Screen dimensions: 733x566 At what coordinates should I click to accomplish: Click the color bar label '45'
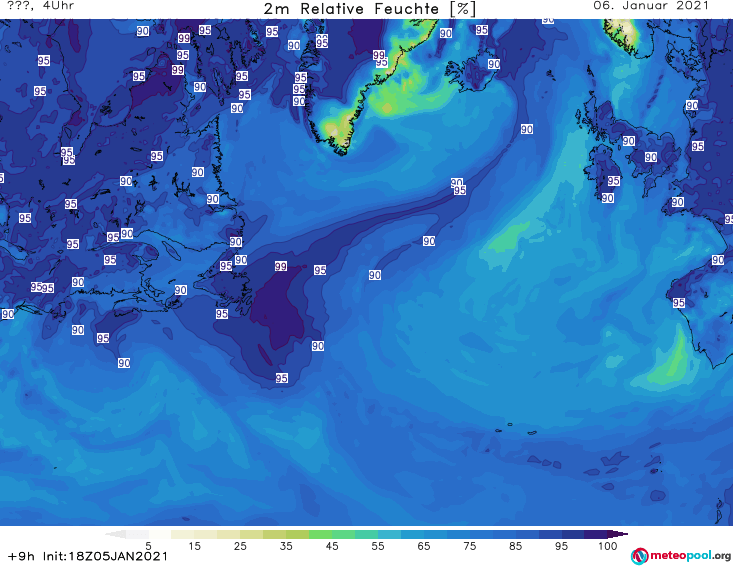pyautogui.click(x=332, y=546)
